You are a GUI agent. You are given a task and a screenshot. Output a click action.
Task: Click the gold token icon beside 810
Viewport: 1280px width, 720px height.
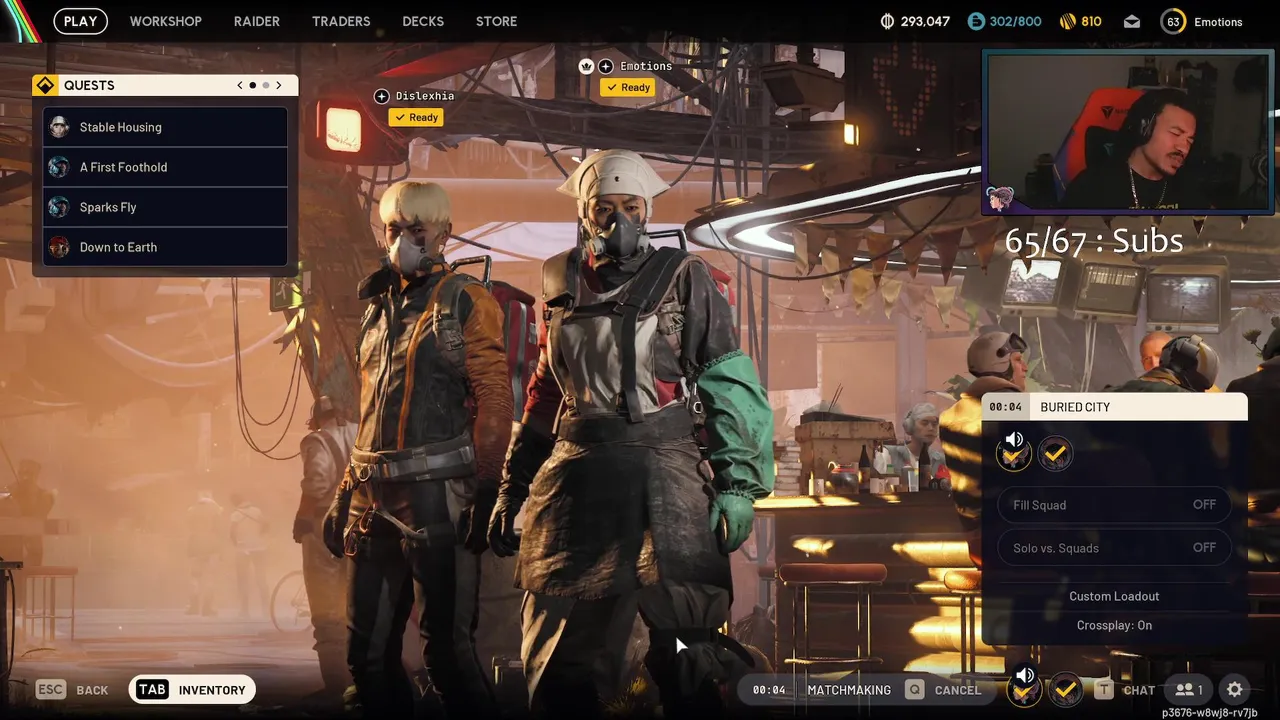point(1068,21)
